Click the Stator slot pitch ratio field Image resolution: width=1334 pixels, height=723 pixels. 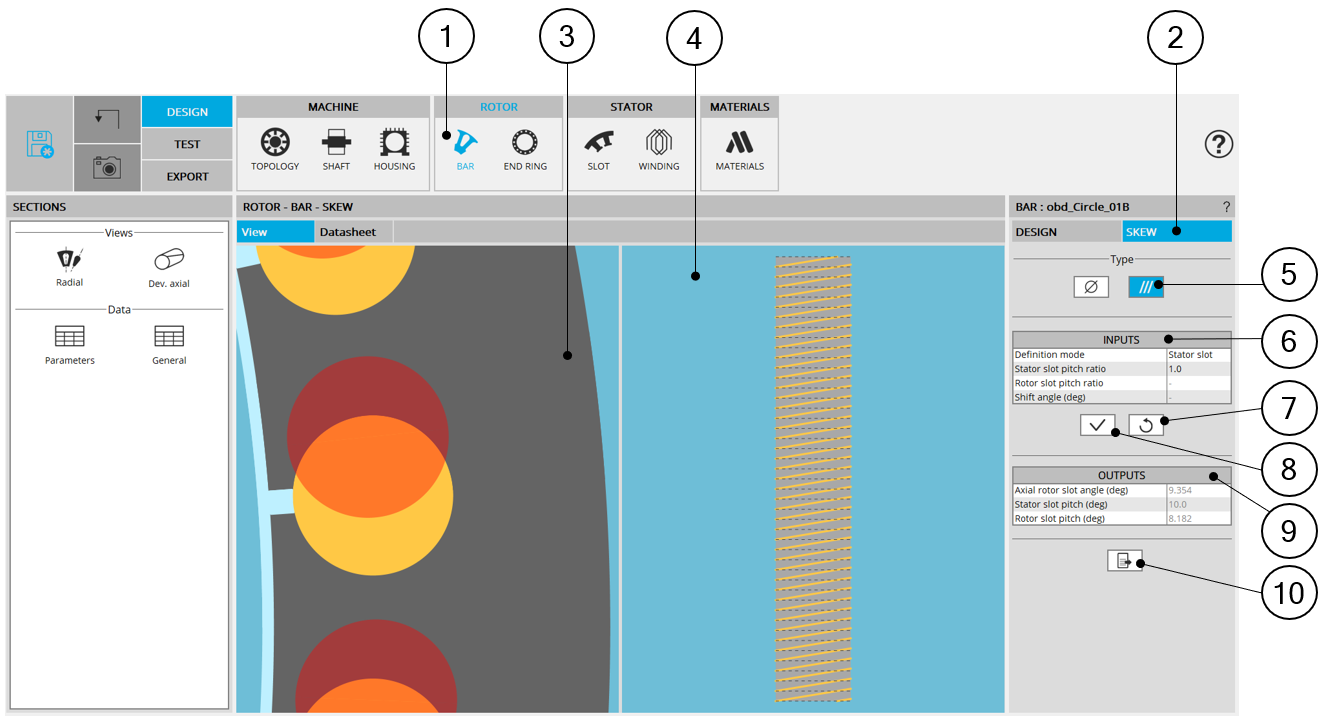pos(1197,369)
